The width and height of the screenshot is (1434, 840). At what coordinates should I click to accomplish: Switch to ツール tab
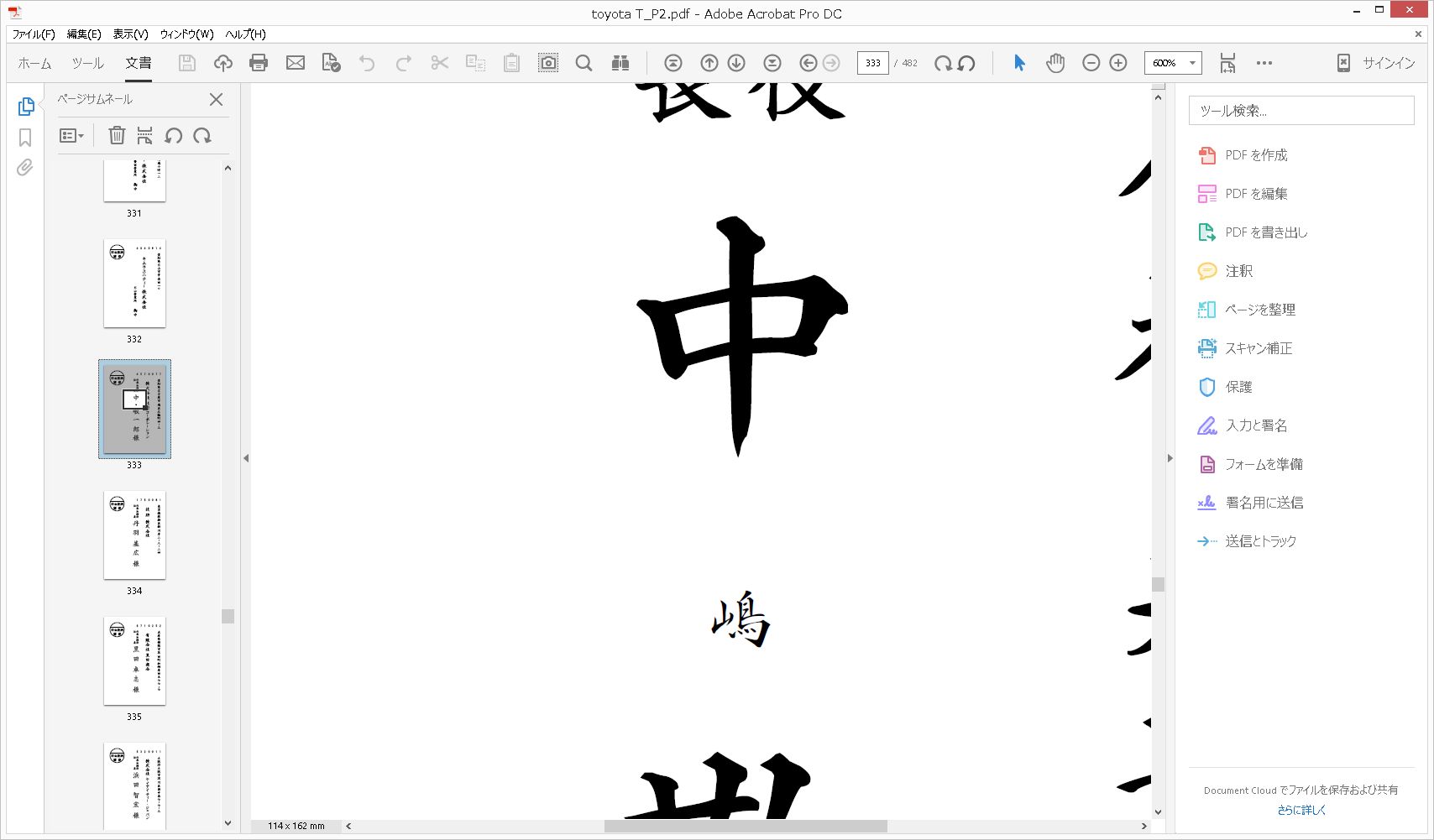pos(87,63)
